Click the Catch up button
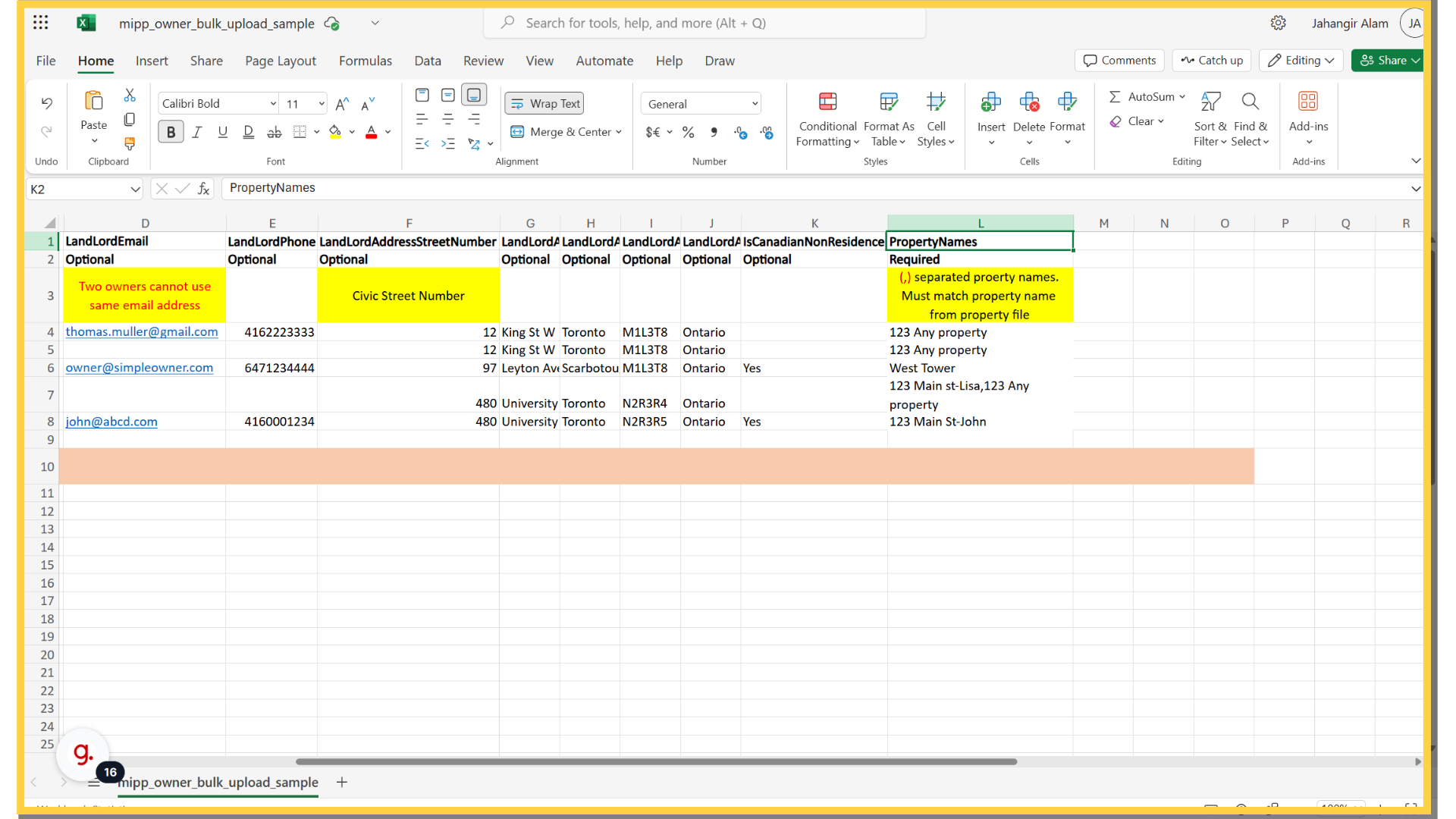 tap(1212, 60)
